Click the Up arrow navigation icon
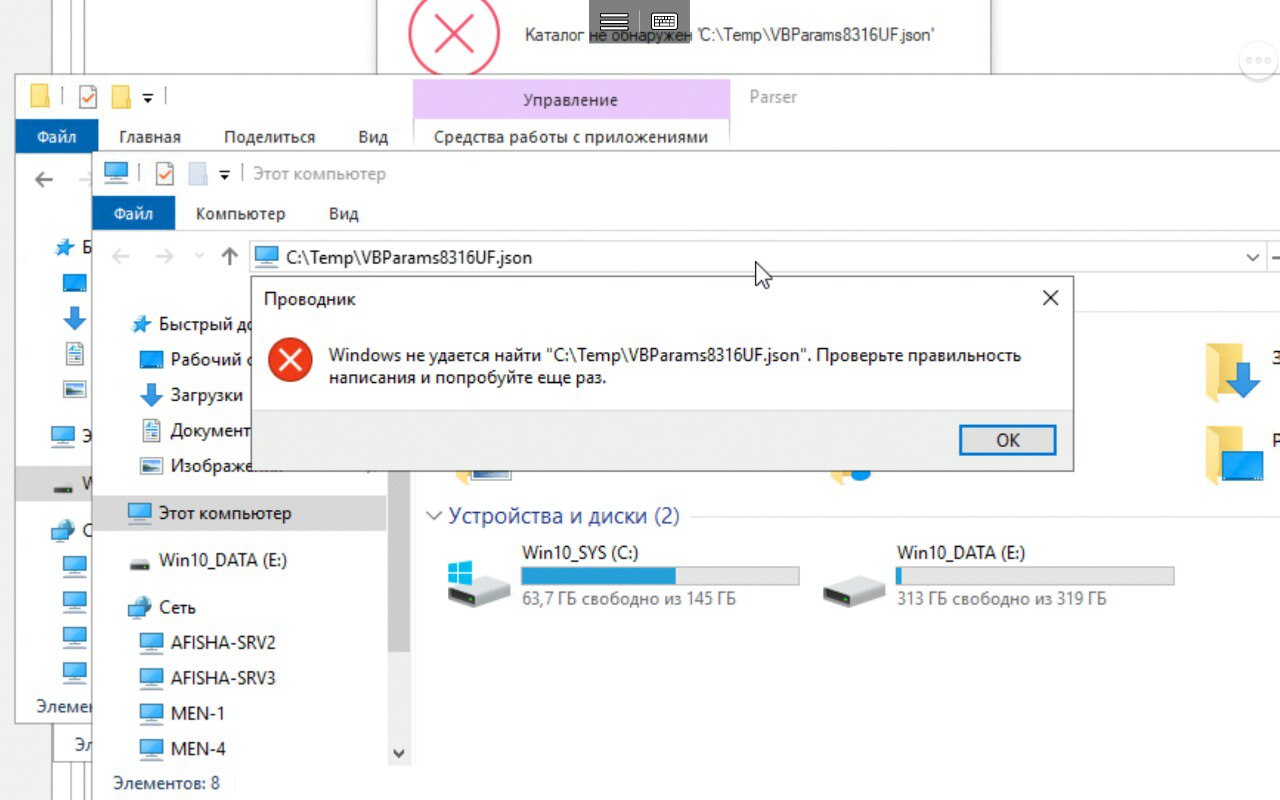The image size is (1280, 800). [x=229, y=257]
